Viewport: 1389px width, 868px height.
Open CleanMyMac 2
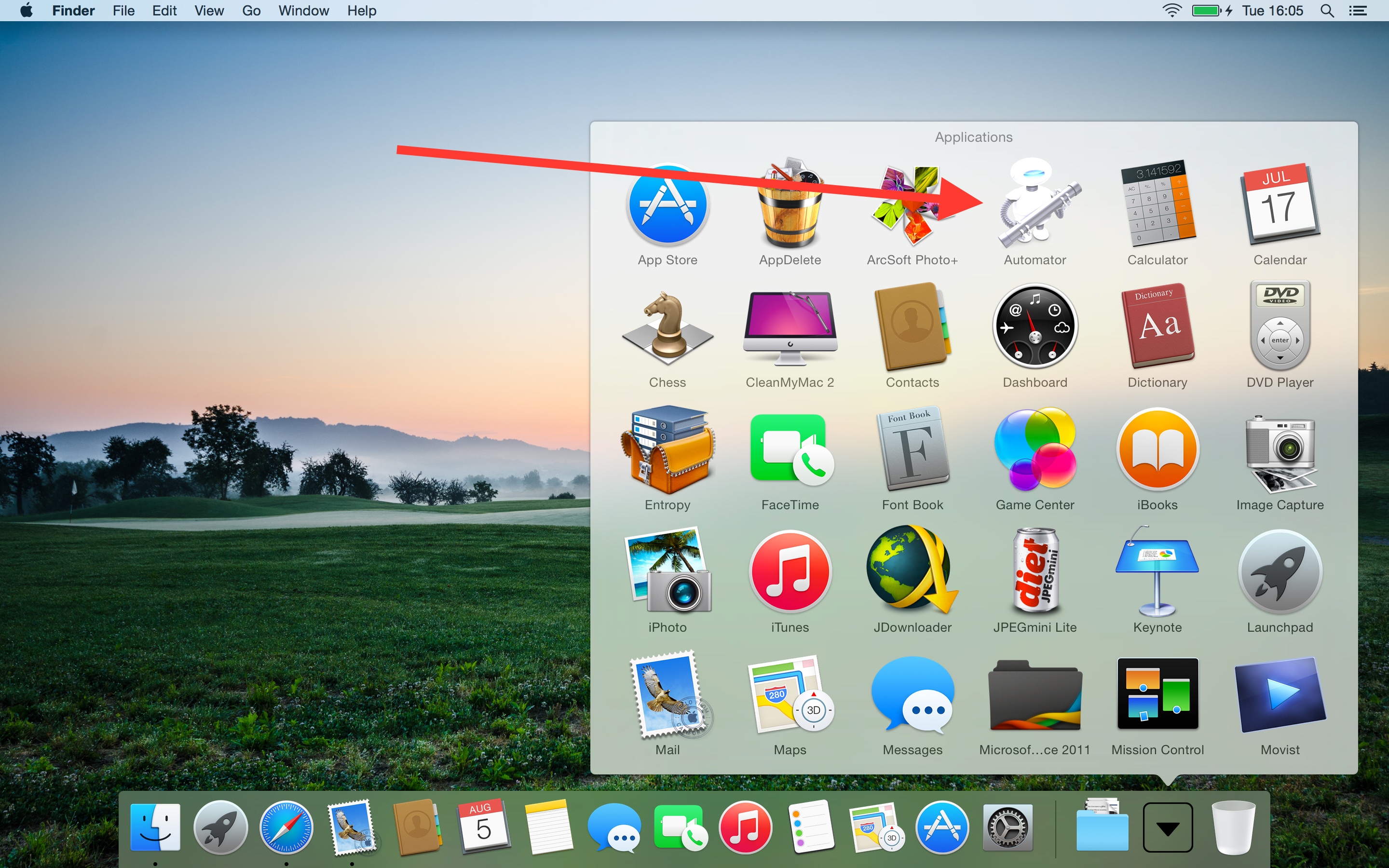click(x=790, y=328)
